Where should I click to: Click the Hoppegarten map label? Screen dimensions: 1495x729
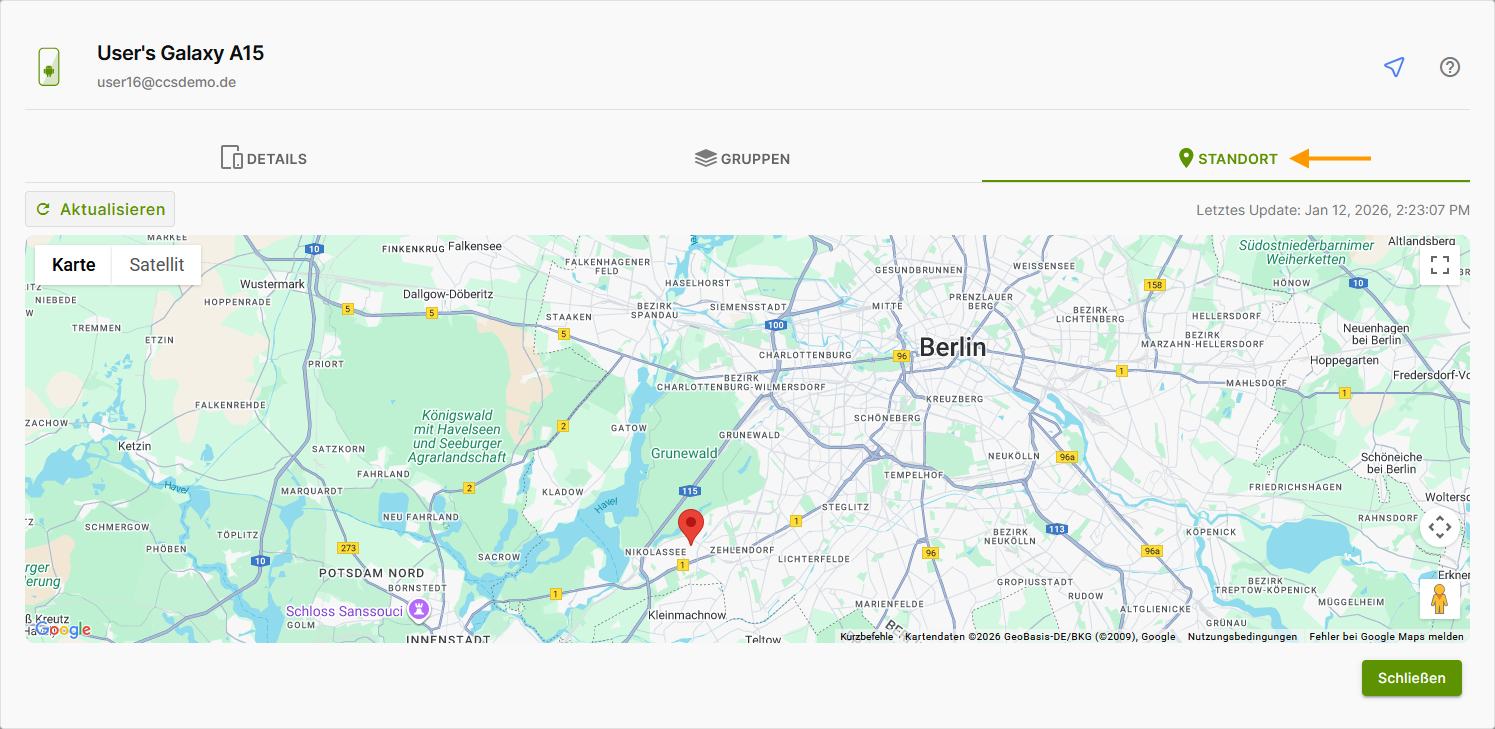[x=1344, y=360]
